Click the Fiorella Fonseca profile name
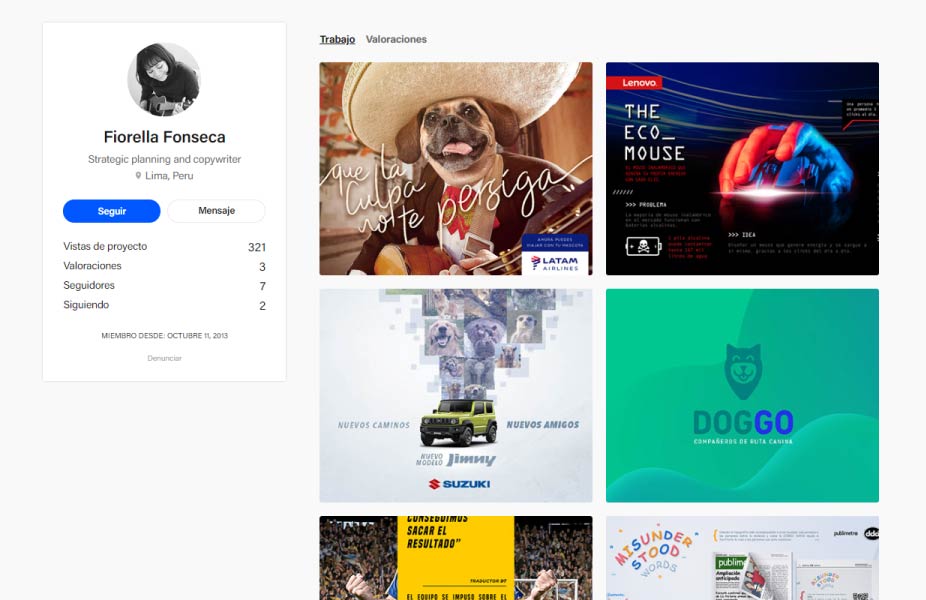The height and width of the screenshot is (600, 926). tap(164, 137)
